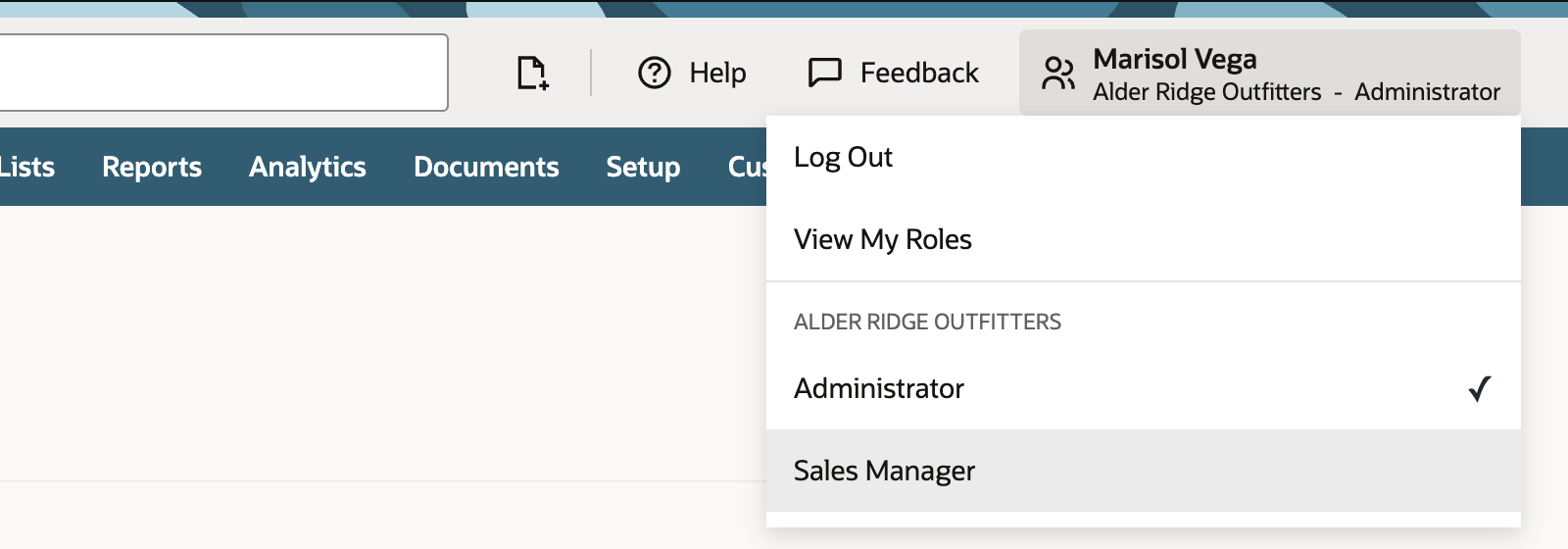Open the Lists navigation tab

click(27, 167)
